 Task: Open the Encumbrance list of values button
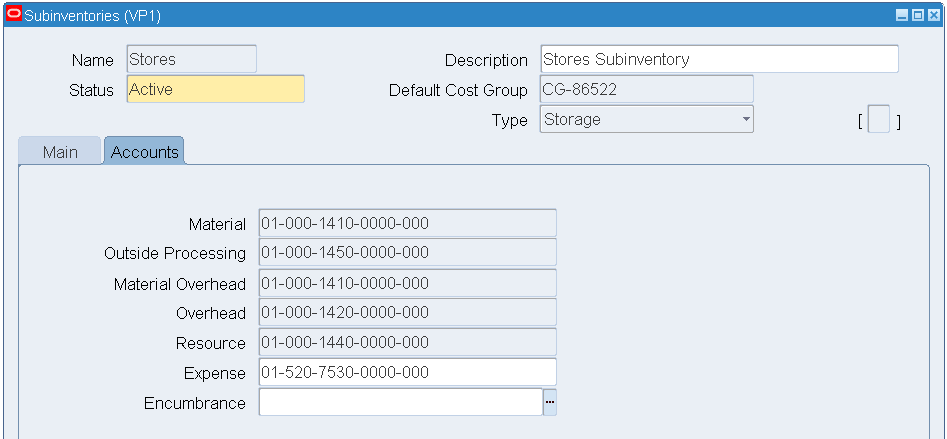550,402
